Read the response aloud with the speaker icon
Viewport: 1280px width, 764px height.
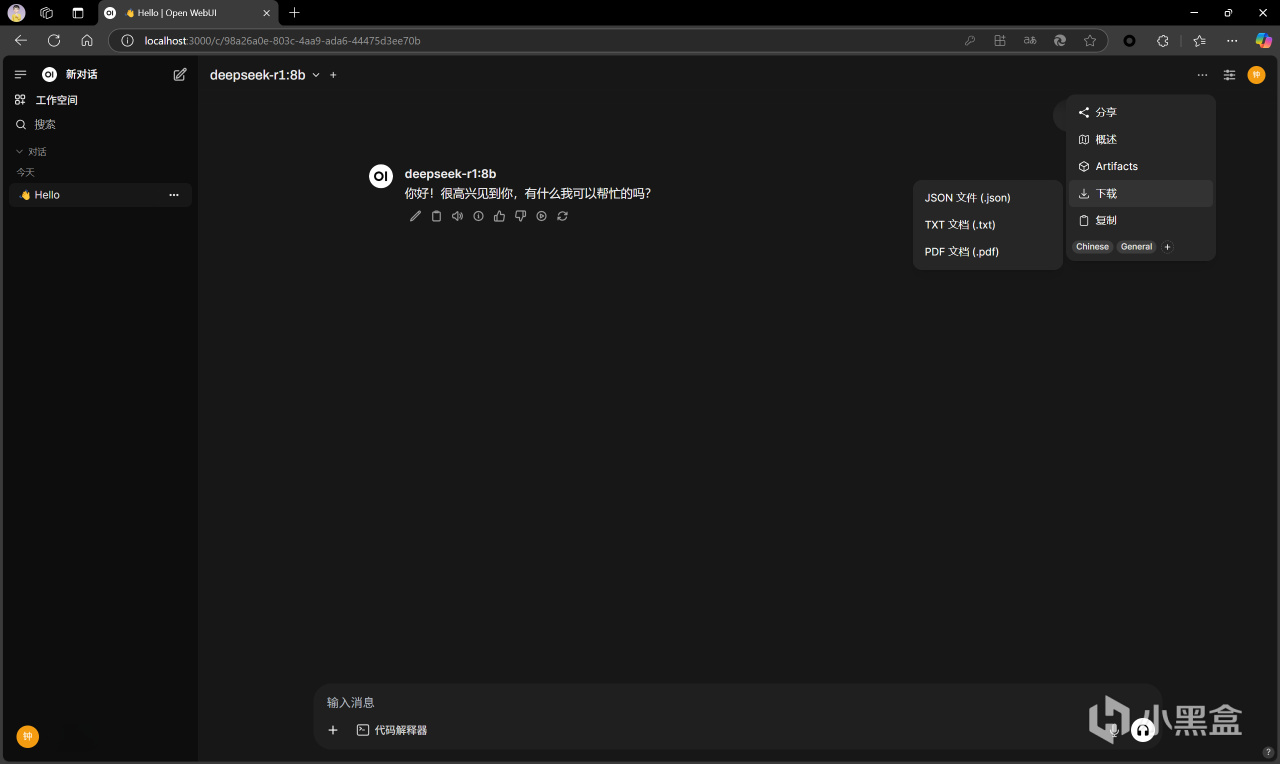click(x=457, y=216)
